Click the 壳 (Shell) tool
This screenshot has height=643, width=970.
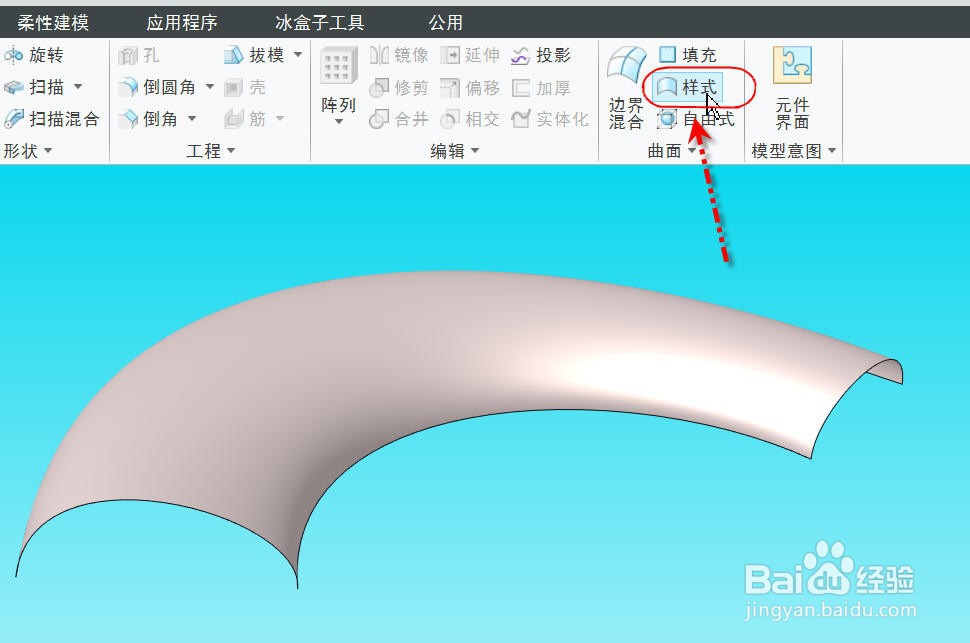pos(245,87)
